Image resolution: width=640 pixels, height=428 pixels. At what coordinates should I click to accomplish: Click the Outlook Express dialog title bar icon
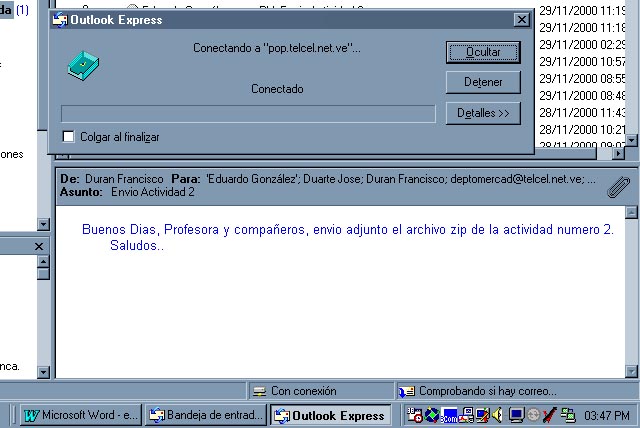point(60,20)
